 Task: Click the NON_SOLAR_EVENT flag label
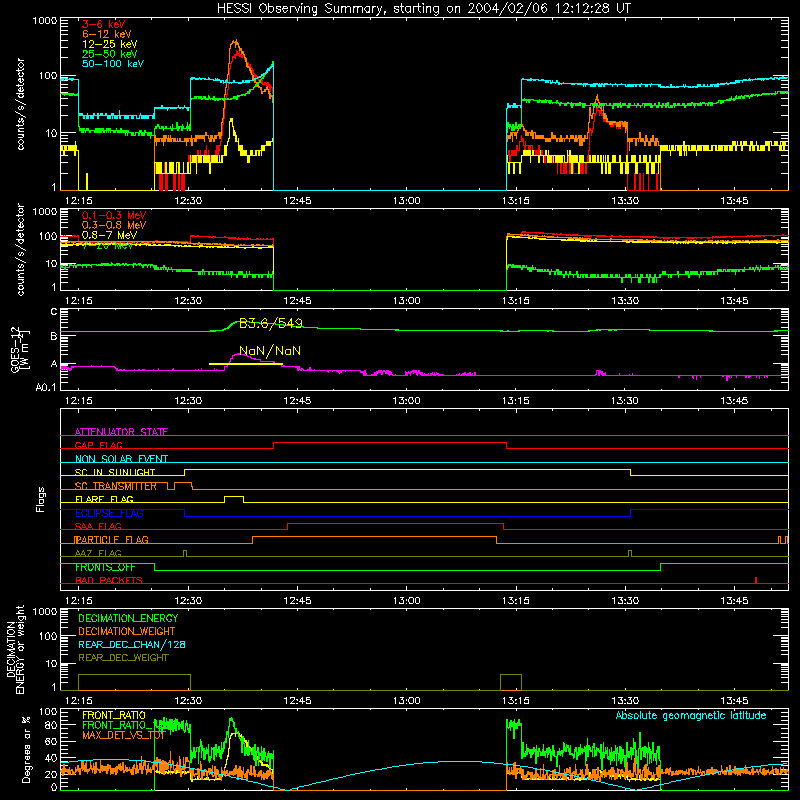coord(121,459)
